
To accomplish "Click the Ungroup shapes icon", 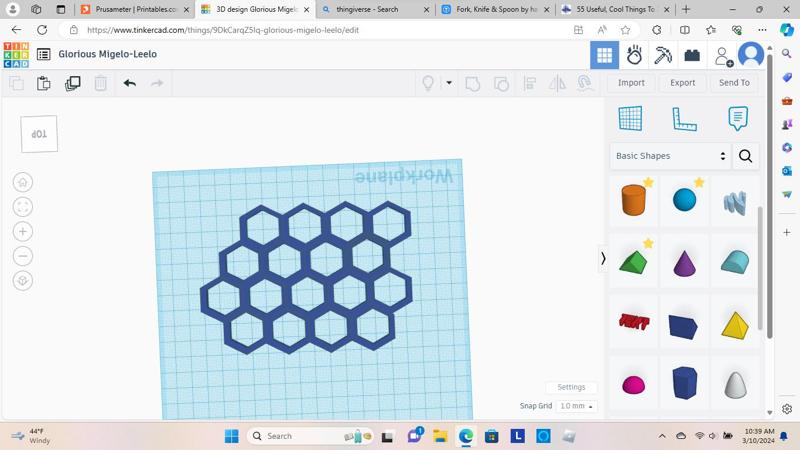I will click(x=501, y=83).
